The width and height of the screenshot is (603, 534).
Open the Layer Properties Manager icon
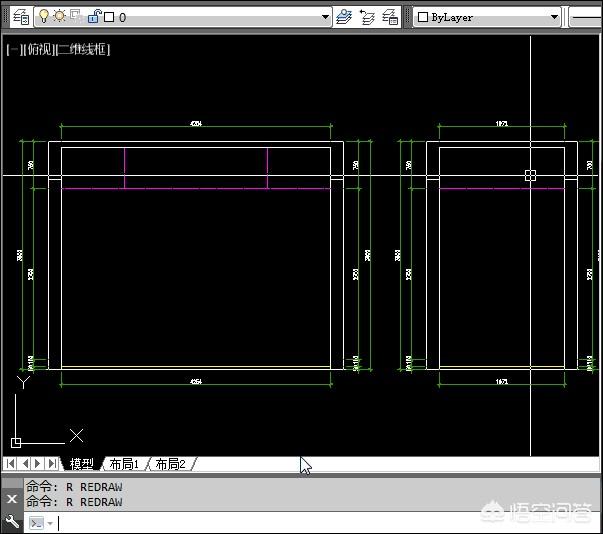tap(20, 17)
